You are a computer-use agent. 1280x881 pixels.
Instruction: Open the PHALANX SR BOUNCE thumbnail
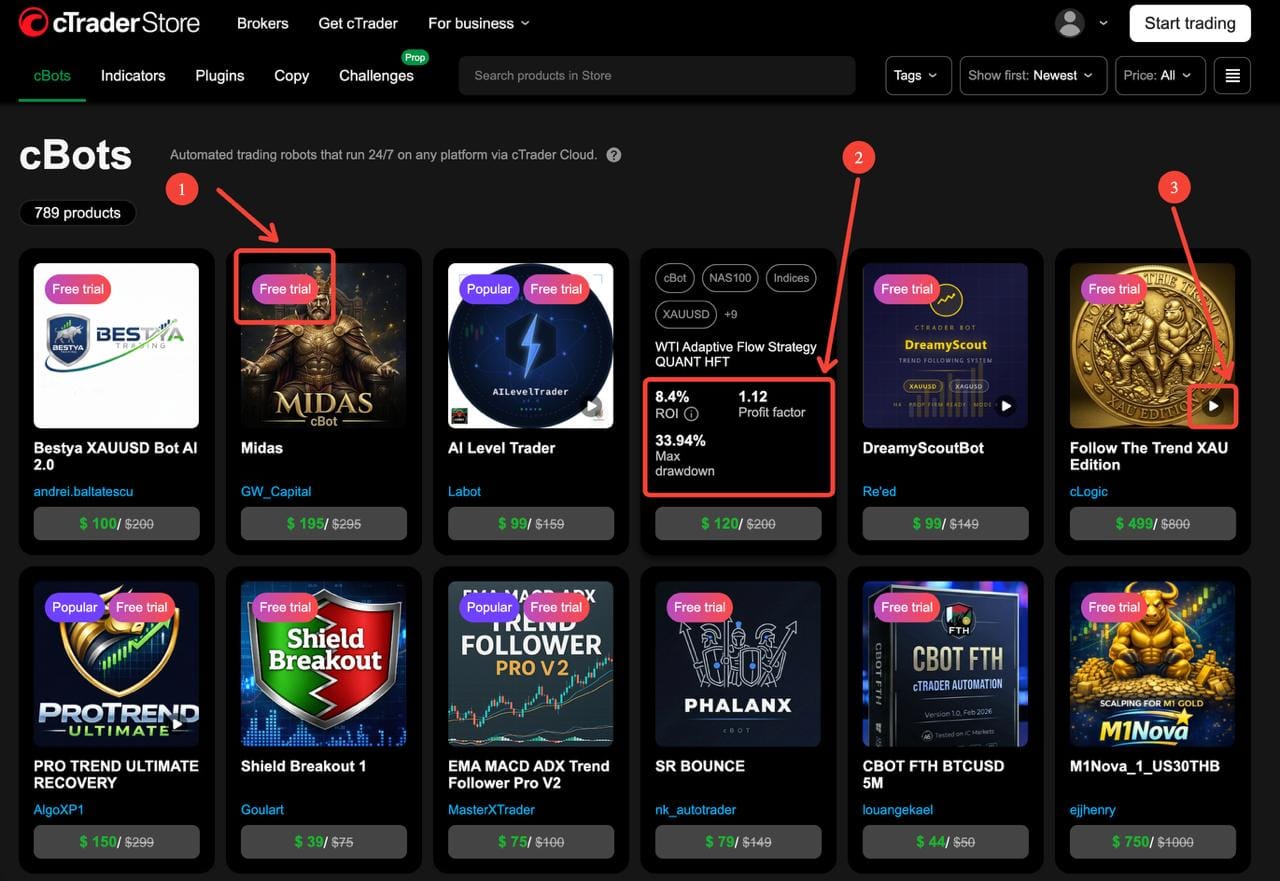738,664
